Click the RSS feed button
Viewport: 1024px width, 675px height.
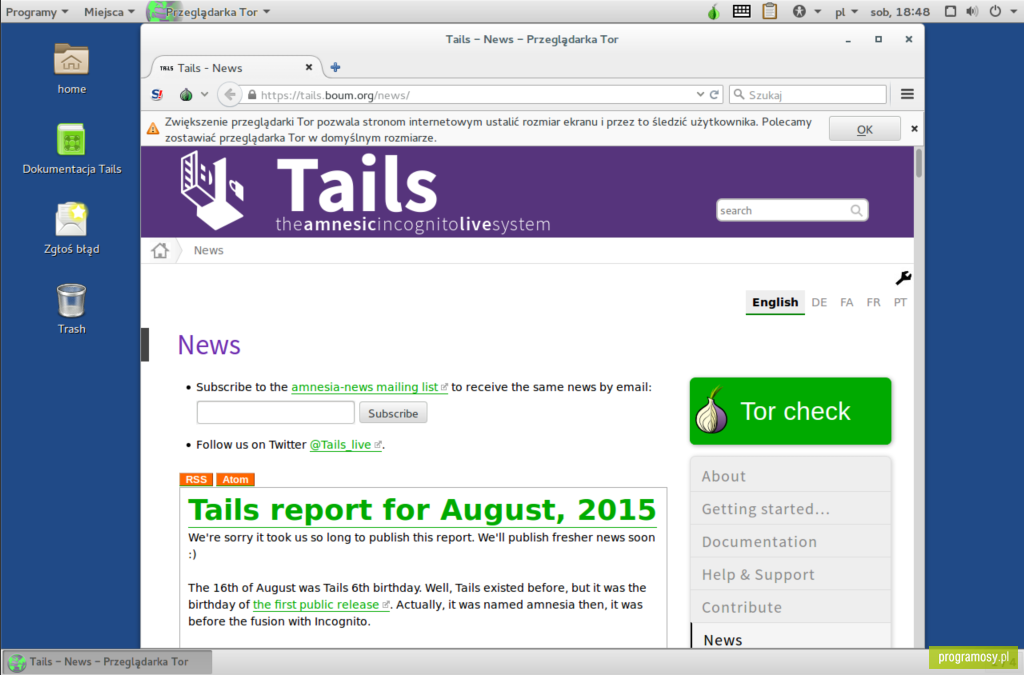click(196, 479)
